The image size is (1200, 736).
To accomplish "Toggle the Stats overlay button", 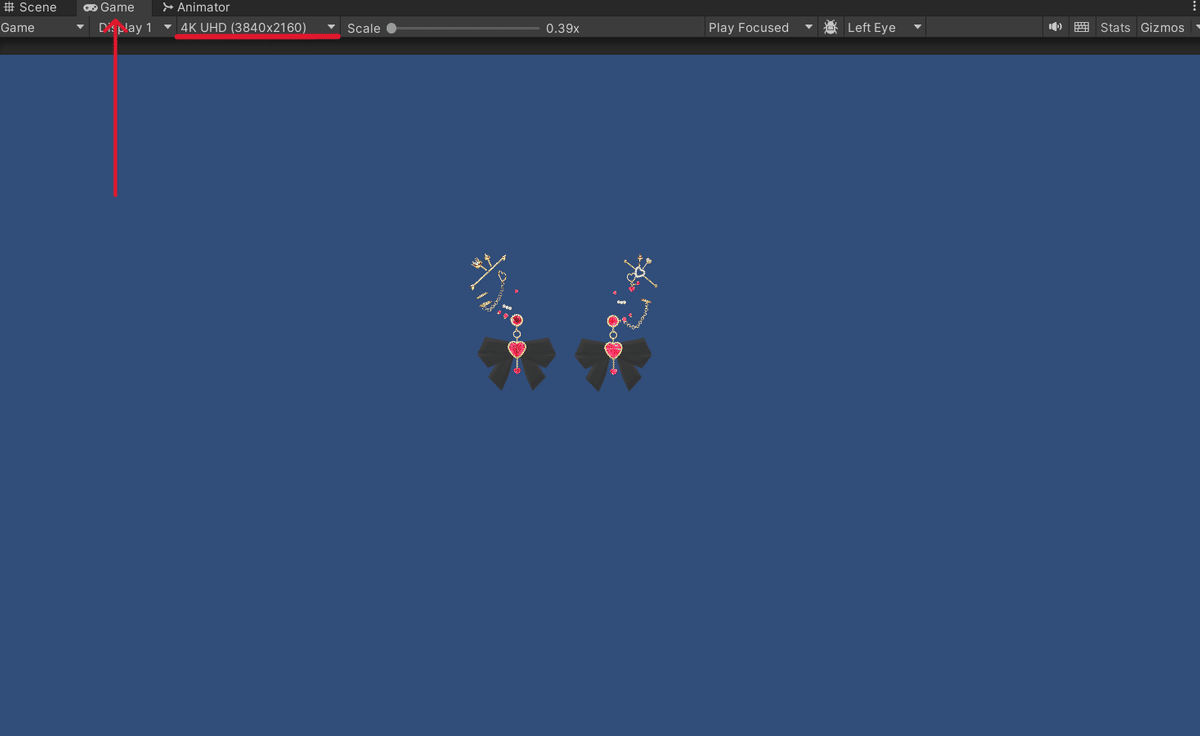I will click(x=1115, y=27).
